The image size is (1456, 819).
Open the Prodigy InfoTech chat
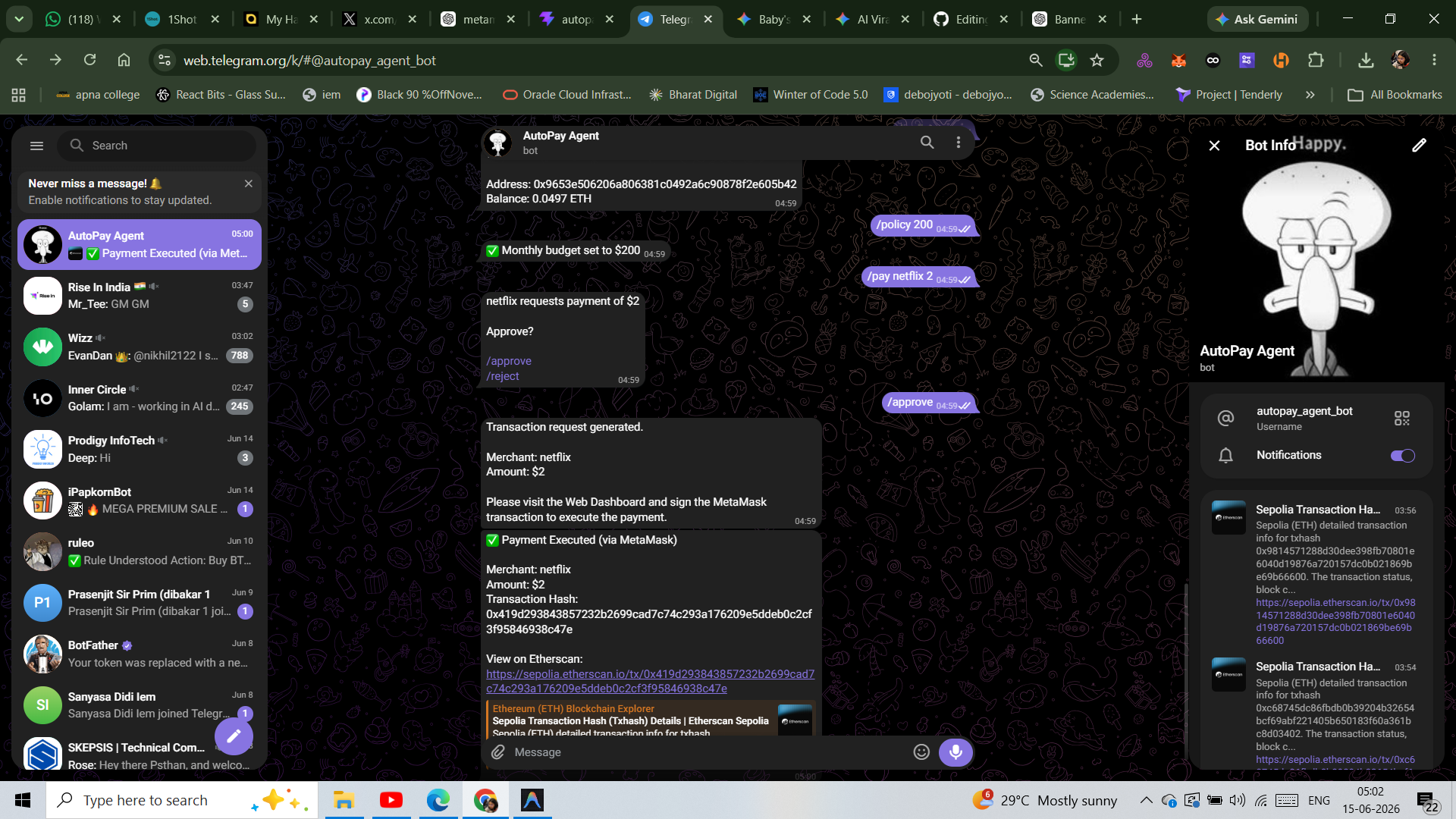tap(140, 449)
